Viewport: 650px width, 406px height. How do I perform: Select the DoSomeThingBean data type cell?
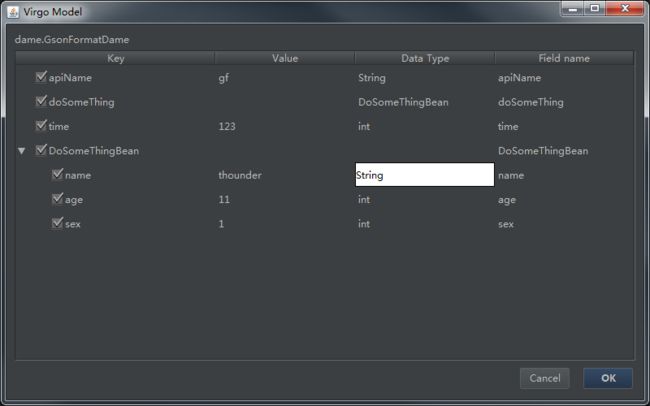click(x=425, y=102)
